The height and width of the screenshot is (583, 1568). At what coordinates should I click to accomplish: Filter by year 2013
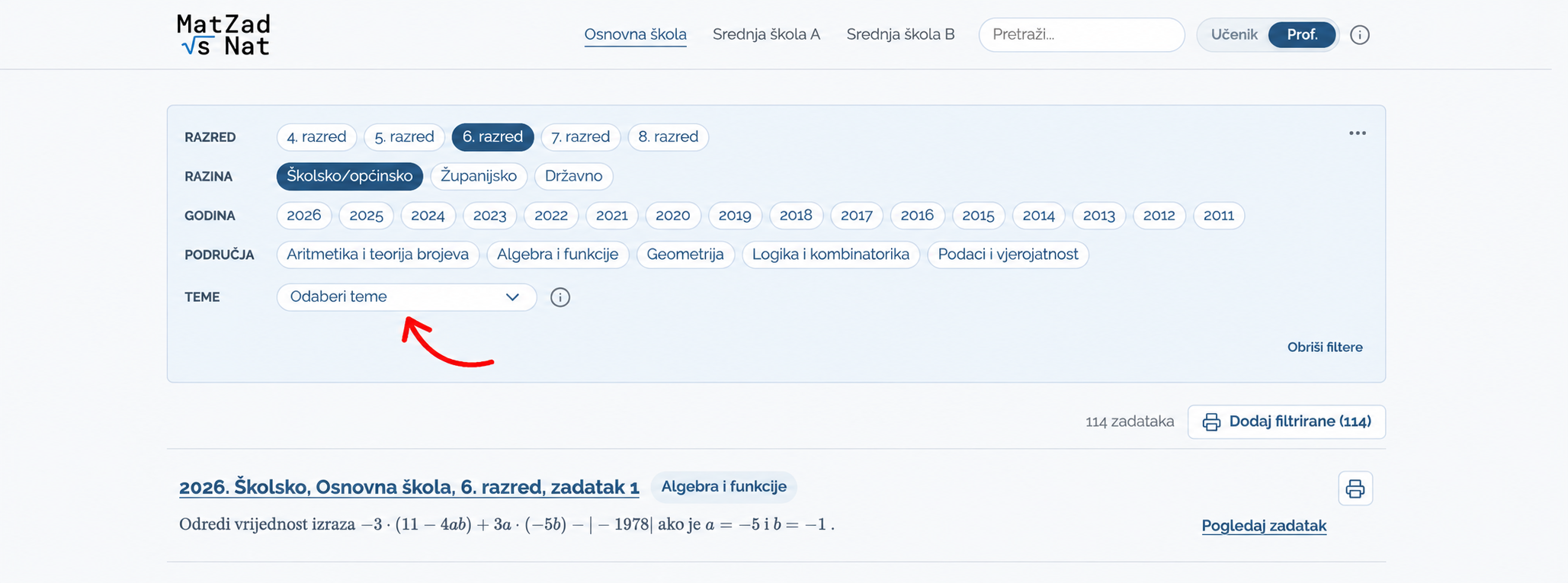pos(1098,216)
